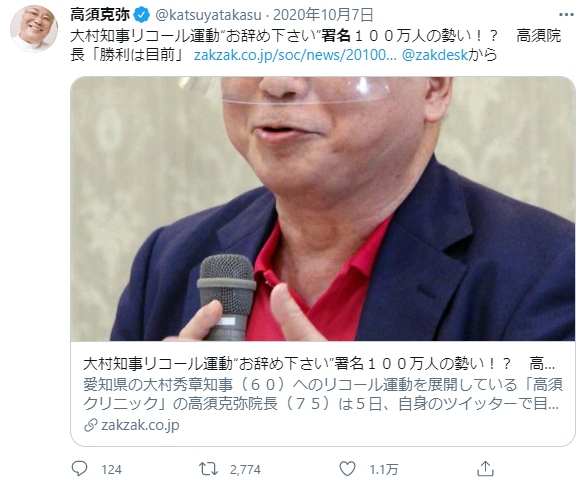
Task: Open the article preview photo
Action: coord(323,209)
